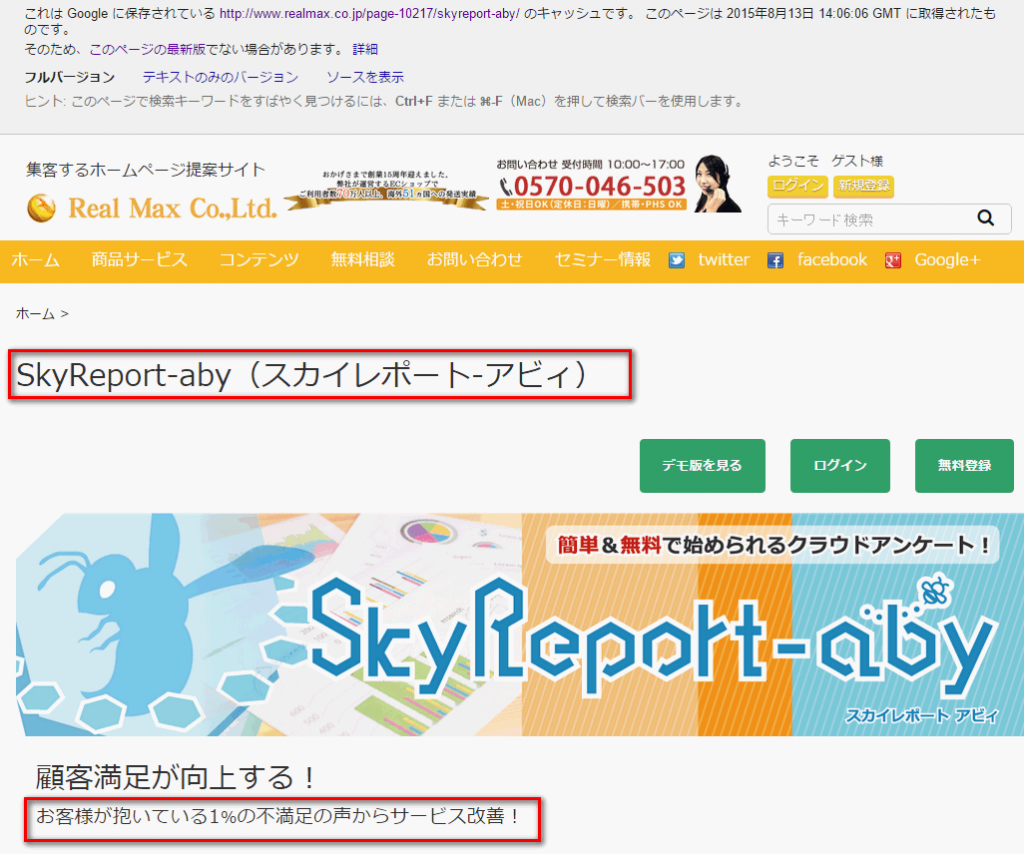
Task: Open セミナー情報 in the navigation bar
Action: coord(602,260)
